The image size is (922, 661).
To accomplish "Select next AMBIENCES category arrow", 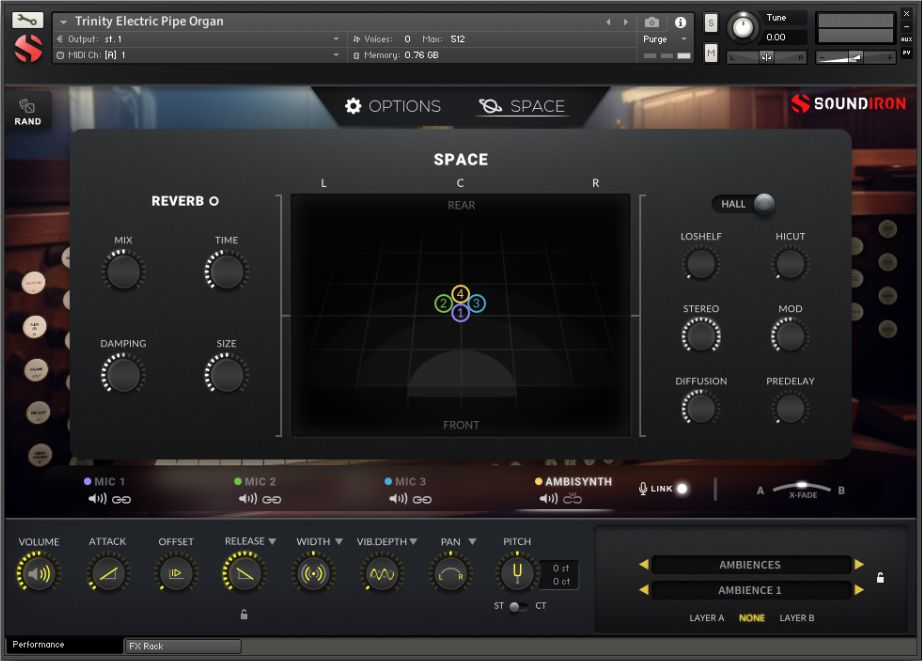I will point(859,565).
